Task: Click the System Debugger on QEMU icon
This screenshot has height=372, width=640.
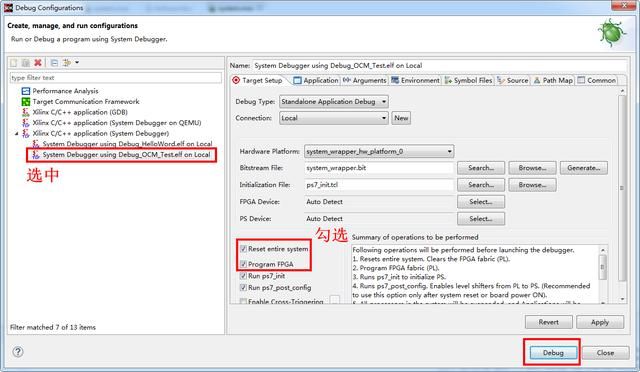Action: pyautogui.click(x=26, y=123)
